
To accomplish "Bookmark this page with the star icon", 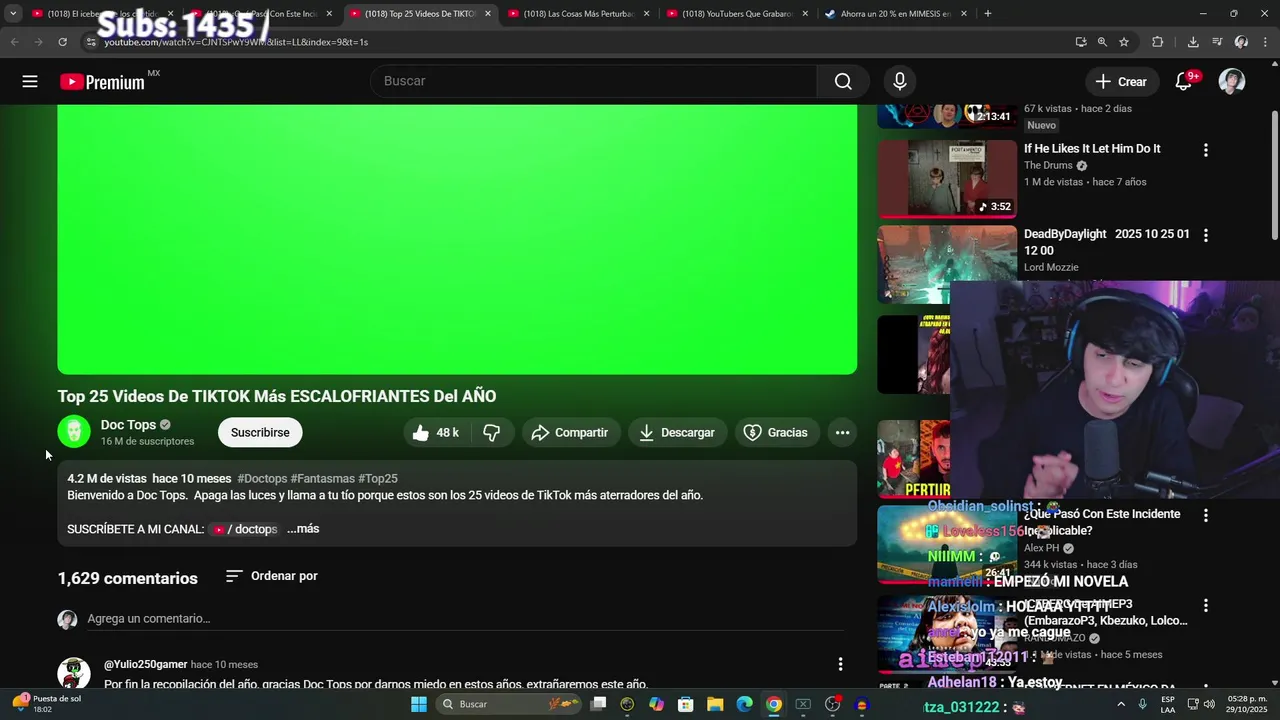I will [1124, 42].
